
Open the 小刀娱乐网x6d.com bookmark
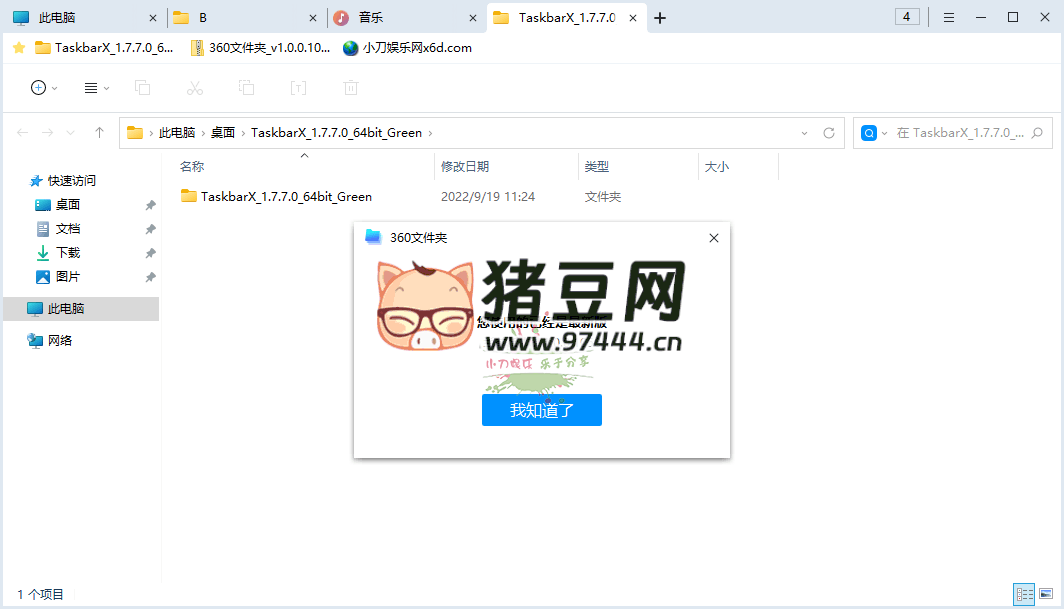pyautogui.click(x=410, y=47)
